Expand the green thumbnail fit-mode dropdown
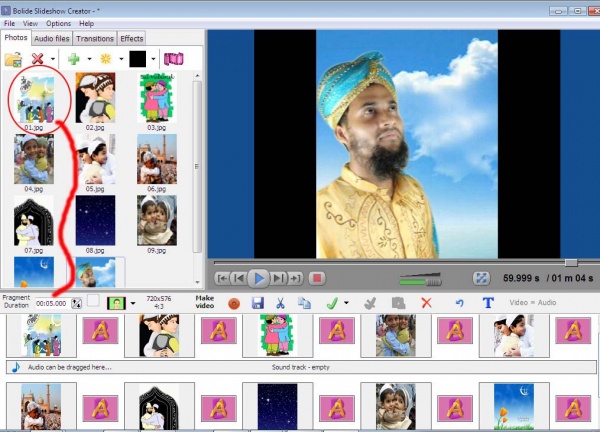Viewport: 600px width, 432px height. click(x=133, y=303)
